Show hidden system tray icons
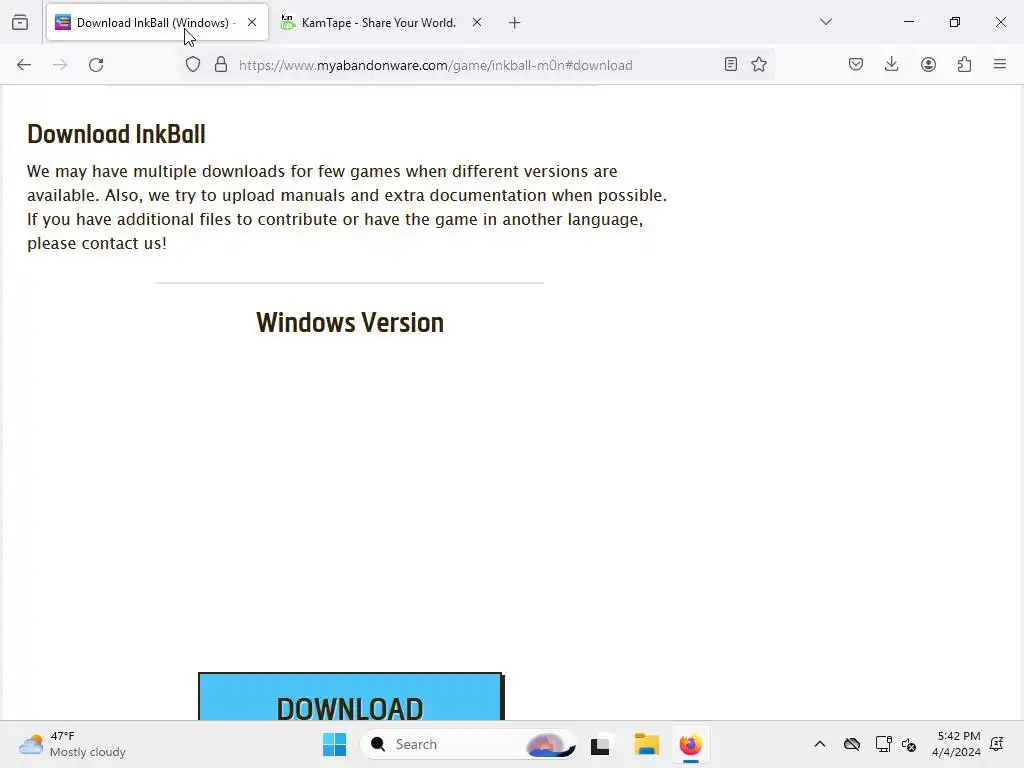Viewport: 1024px width, 768px height. pyautogui.click(x=820, y=744)
